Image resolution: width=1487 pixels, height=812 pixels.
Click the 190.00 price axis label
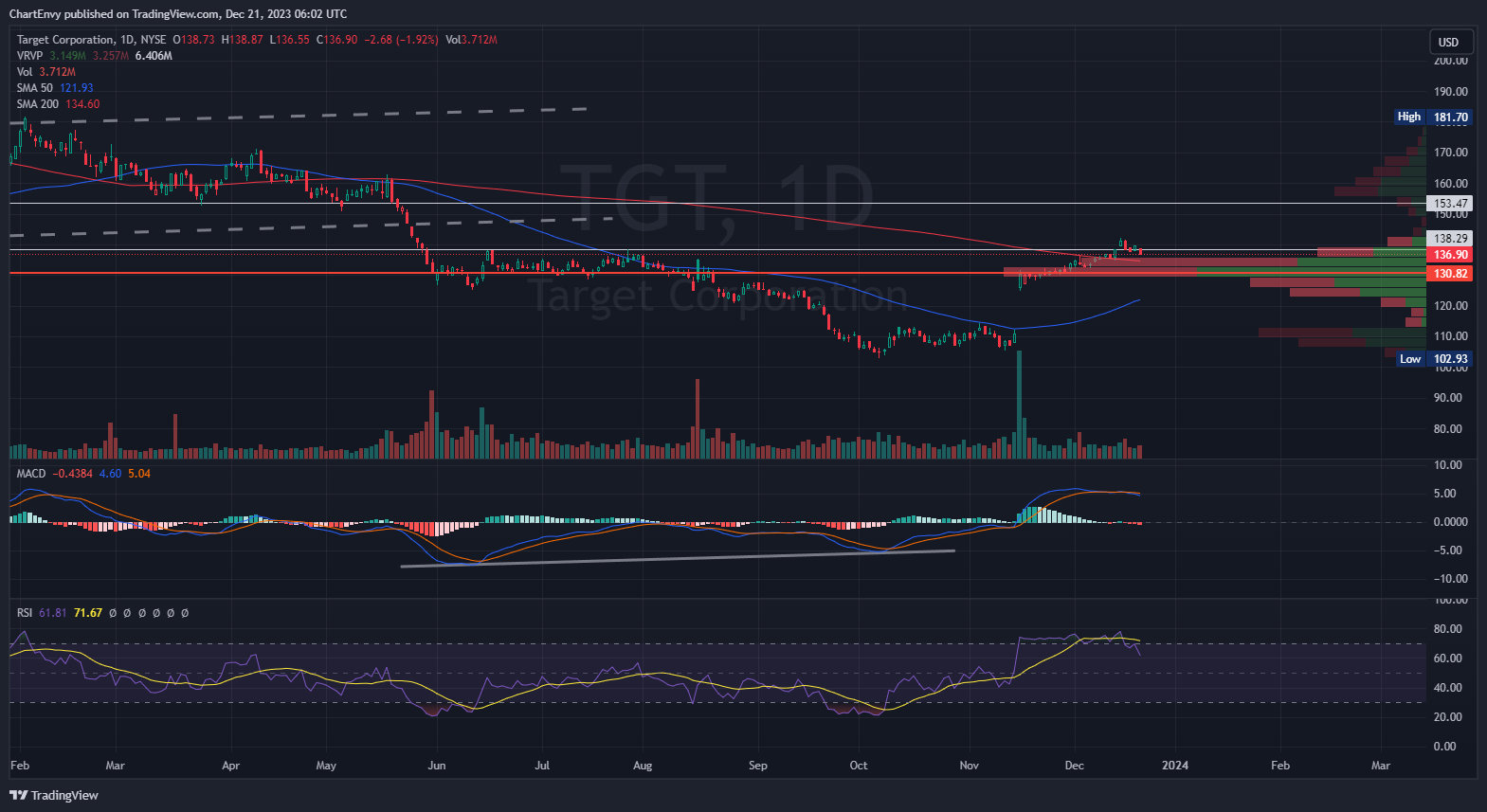(x=1451, y=92)
